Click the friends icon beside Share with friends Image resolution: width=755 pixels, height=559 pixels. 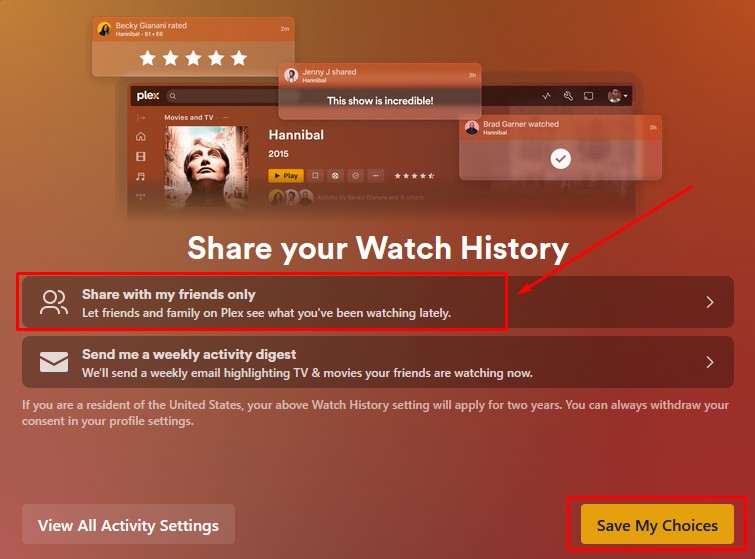point(54,302)
